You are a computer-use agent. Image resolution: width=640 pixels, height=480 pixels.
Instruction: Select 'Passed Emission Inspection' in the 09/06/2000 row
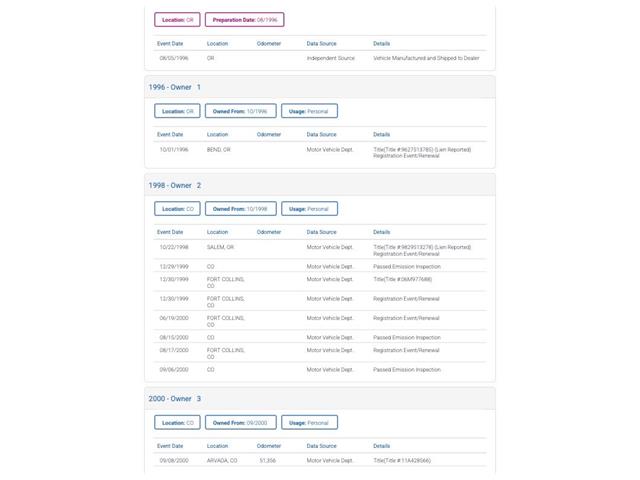(407, 369)
